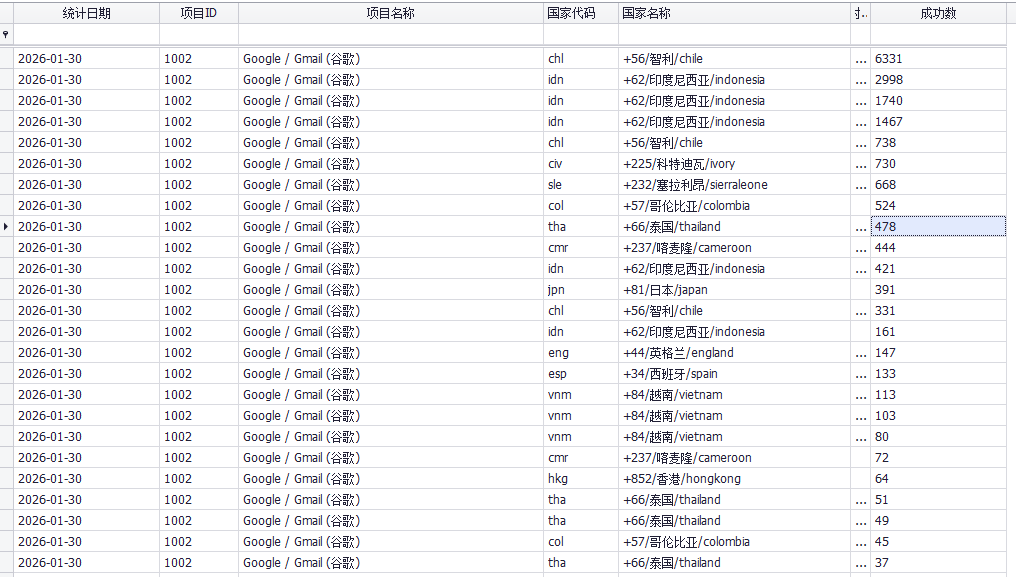
Task: Select the cell with value 524
Action: click(938, 206)
